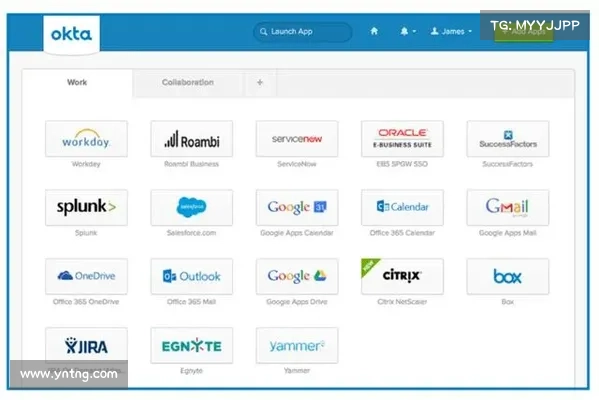Launch the Gmail app tile

(x=508, y=207)
